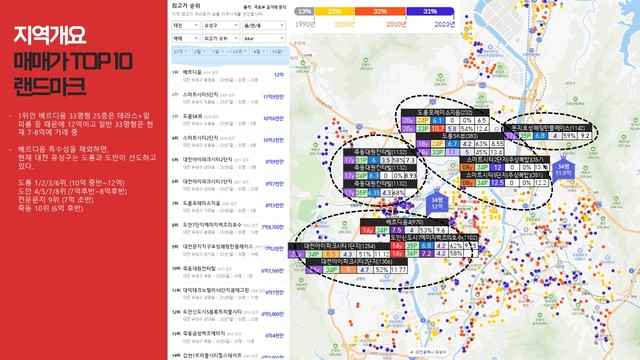Click the yellow 25% legend segment
This screenshot has height=360, width=640.
[x=334, y=11]
